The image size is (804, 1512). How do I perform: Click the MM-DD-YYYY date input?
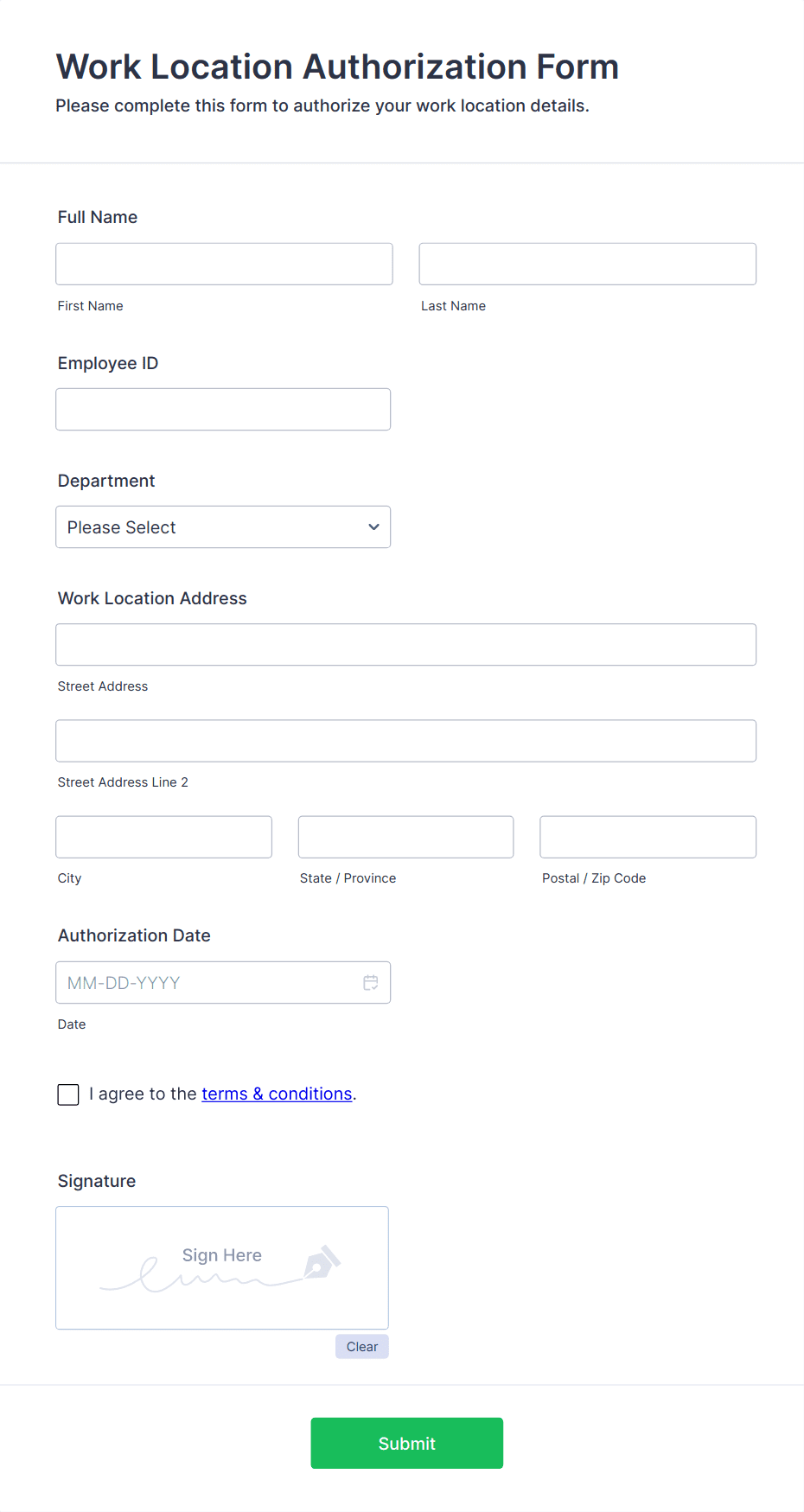[207, 982]
